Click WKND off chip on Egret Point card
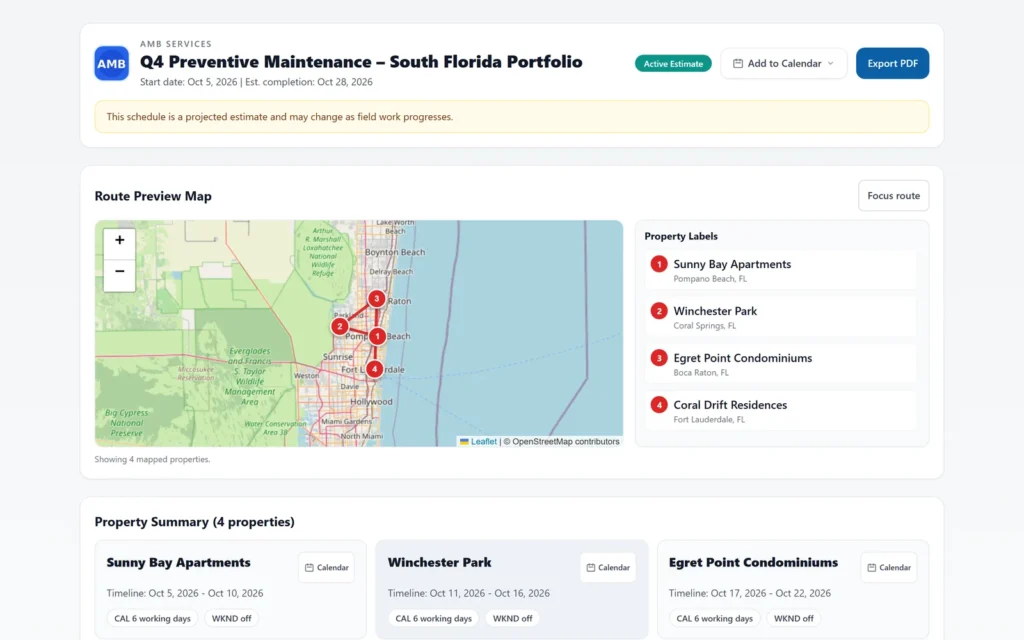Viewport: 1024px width, 640px height. [793, 618]
